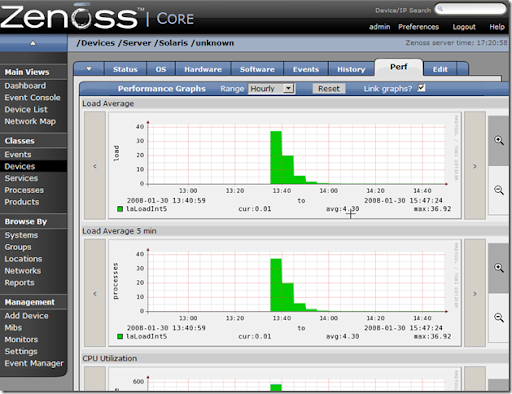The width and height of the screenshot is (512, 394).
Task: Pan Load Average graph right
Action: click(x=475, y=166)
